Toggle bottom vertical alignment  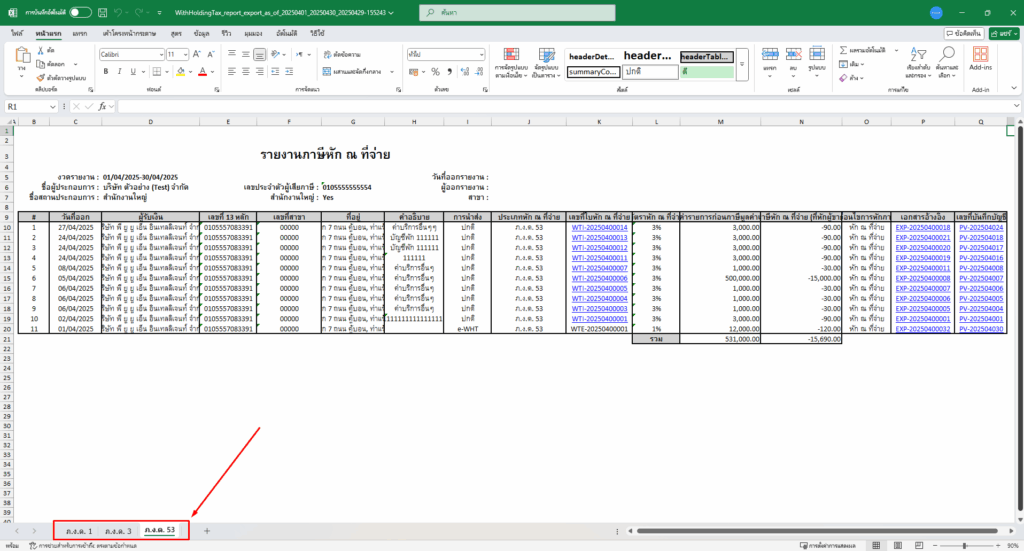coord(259,54)
